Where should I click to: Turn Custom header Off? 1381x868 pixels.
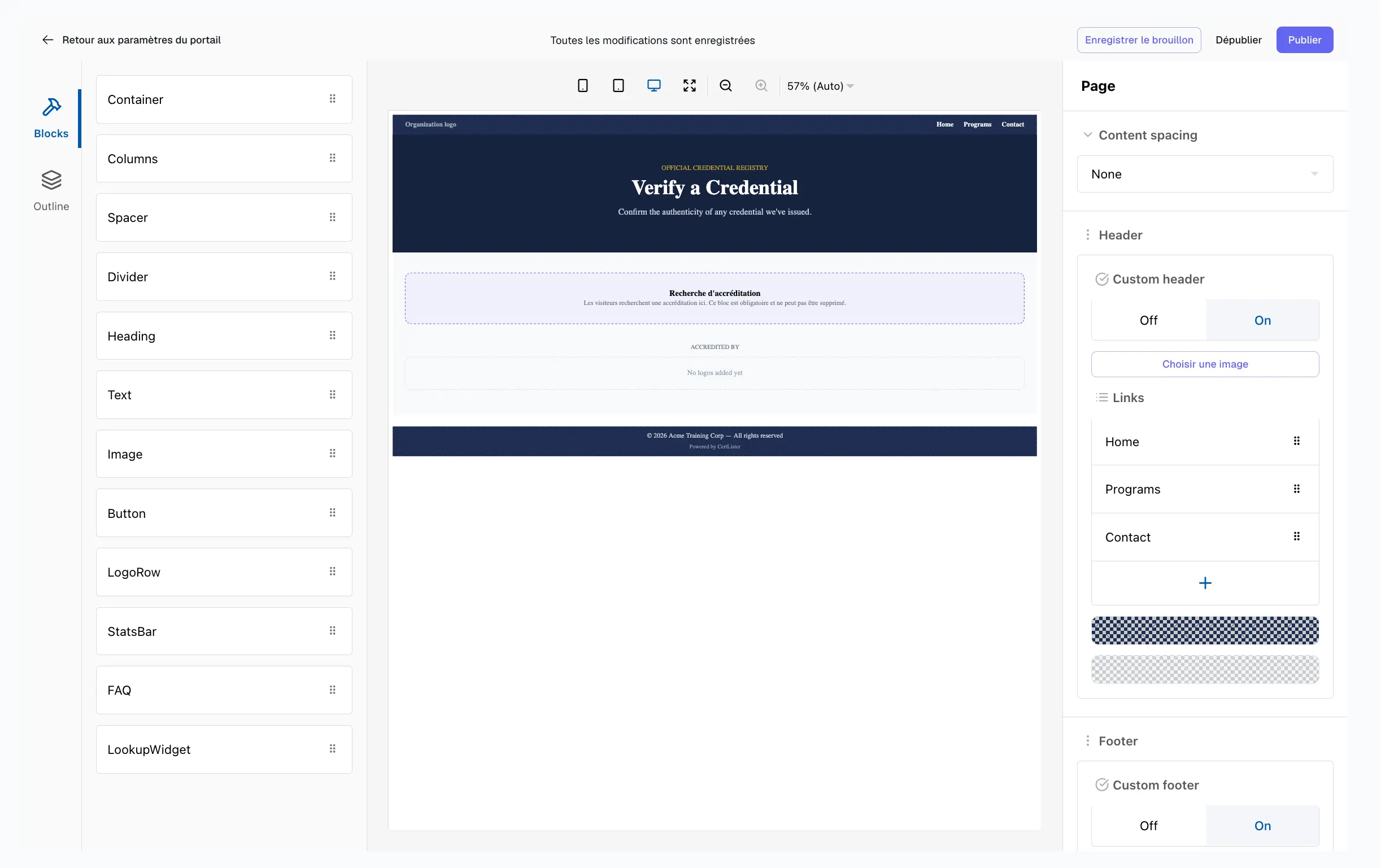point(1148,320)
